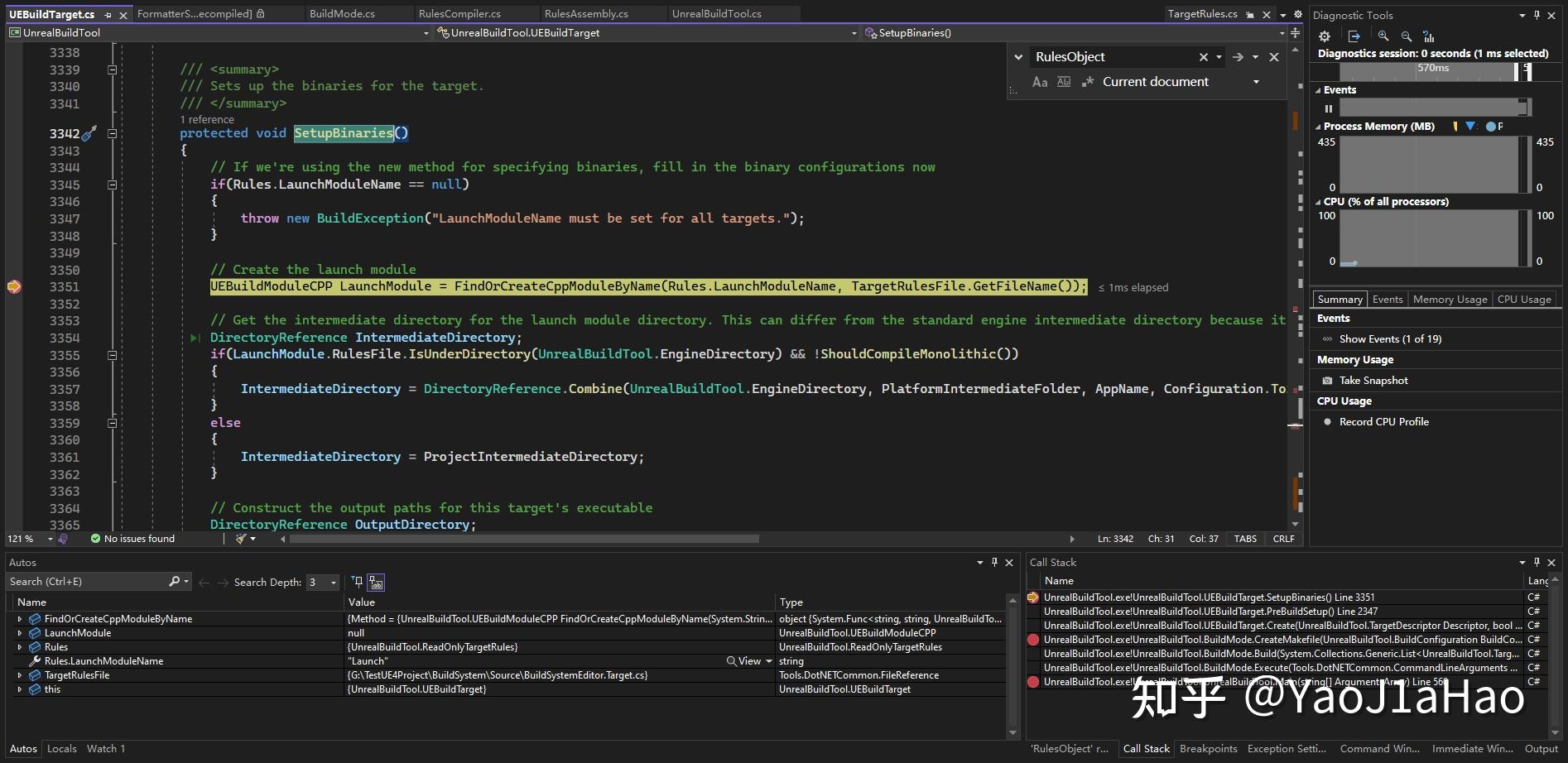Screen dimensions: 1568x763
Task: Open the Breakpoints window
Action: coord(1209,748)
